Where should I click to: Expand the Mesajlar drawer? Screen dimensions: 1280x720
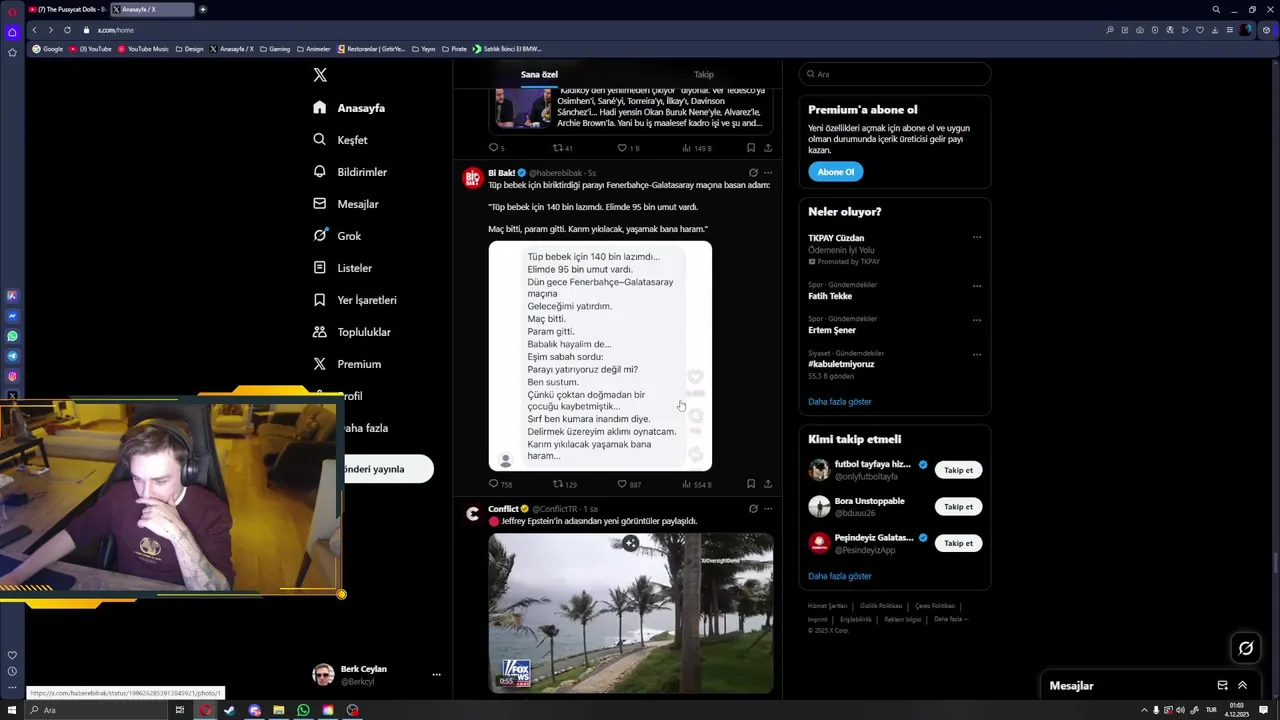[x=1242, y=686]
